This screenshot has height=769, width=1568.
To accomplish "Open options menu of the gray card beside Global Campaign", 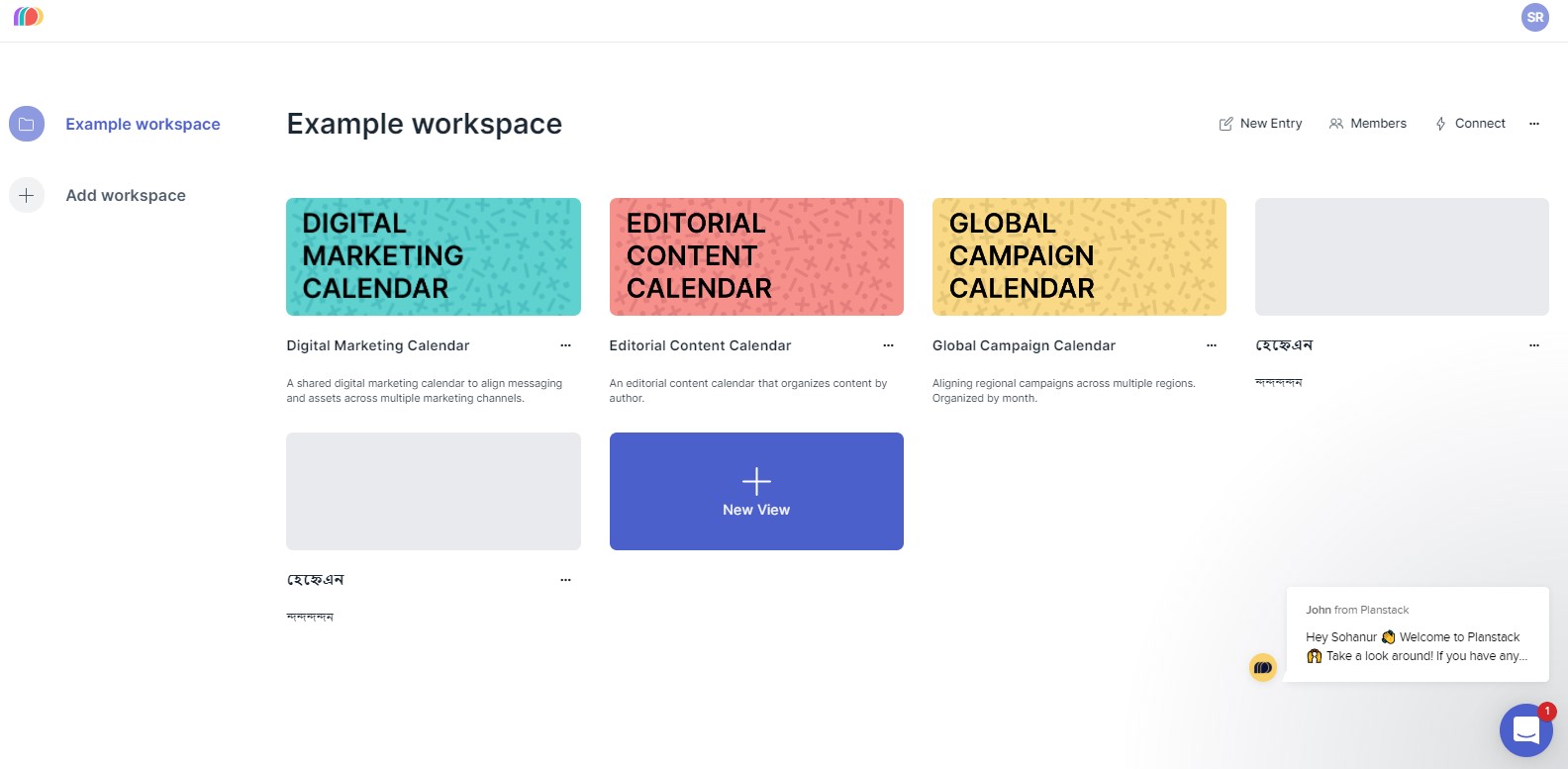I will [x=1534, y=345].
